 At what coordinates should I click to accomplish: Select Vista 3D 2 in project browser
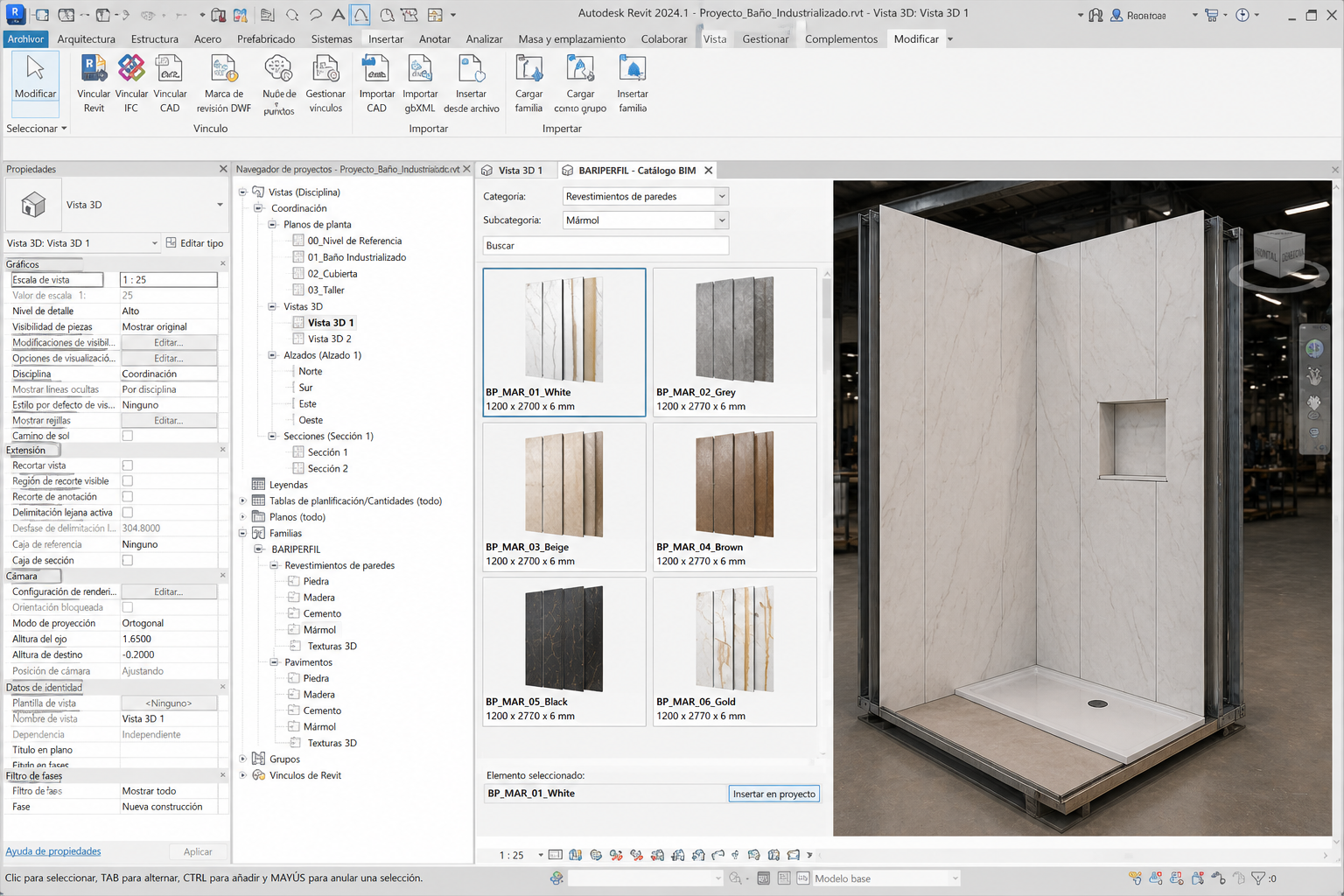pos(329,339)
